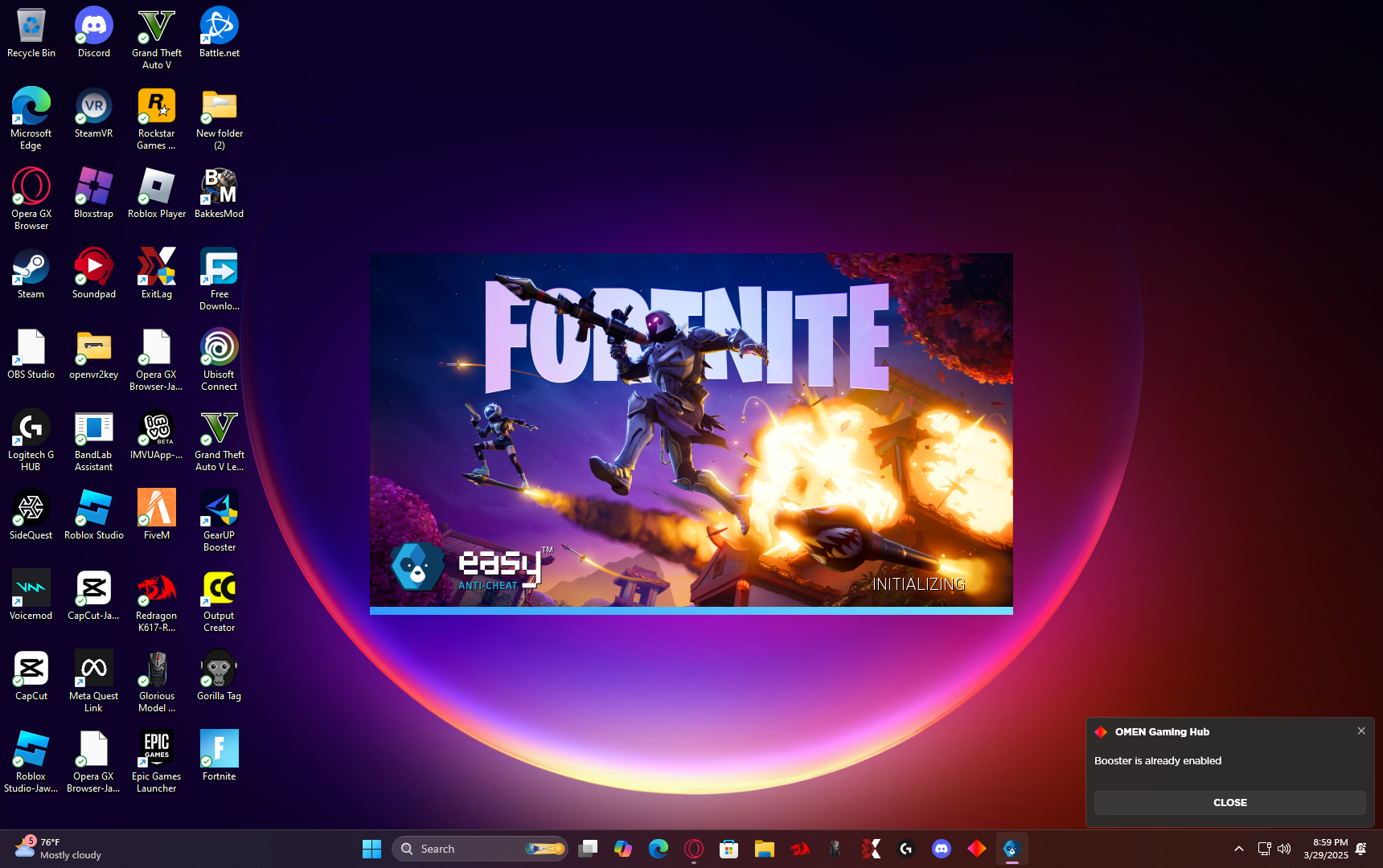Select the Roblox Studio-Jaw desktop icon
Screen dimensions: 1383x868
31,762
